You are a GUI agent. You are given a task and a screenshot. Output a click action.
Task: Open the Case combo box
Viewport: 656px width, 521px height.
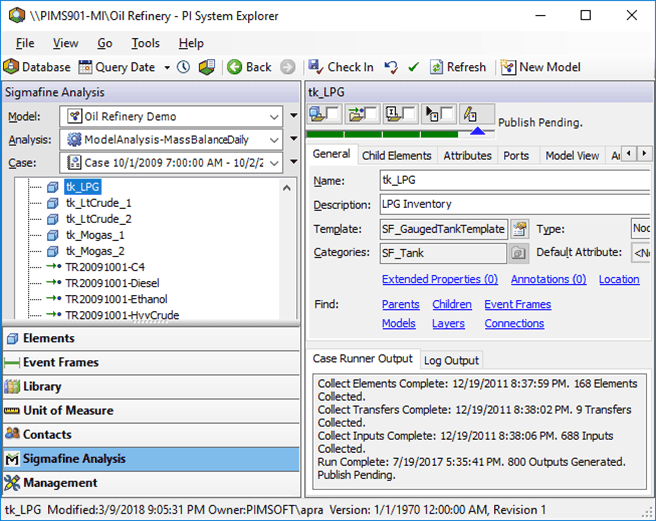(x=171, y=163)
